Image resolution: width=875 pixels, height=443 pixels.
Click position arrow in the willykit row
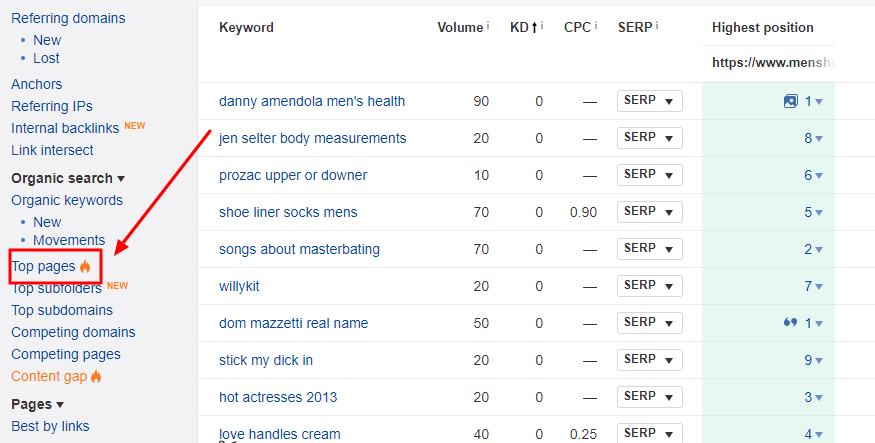click(819, 287)
